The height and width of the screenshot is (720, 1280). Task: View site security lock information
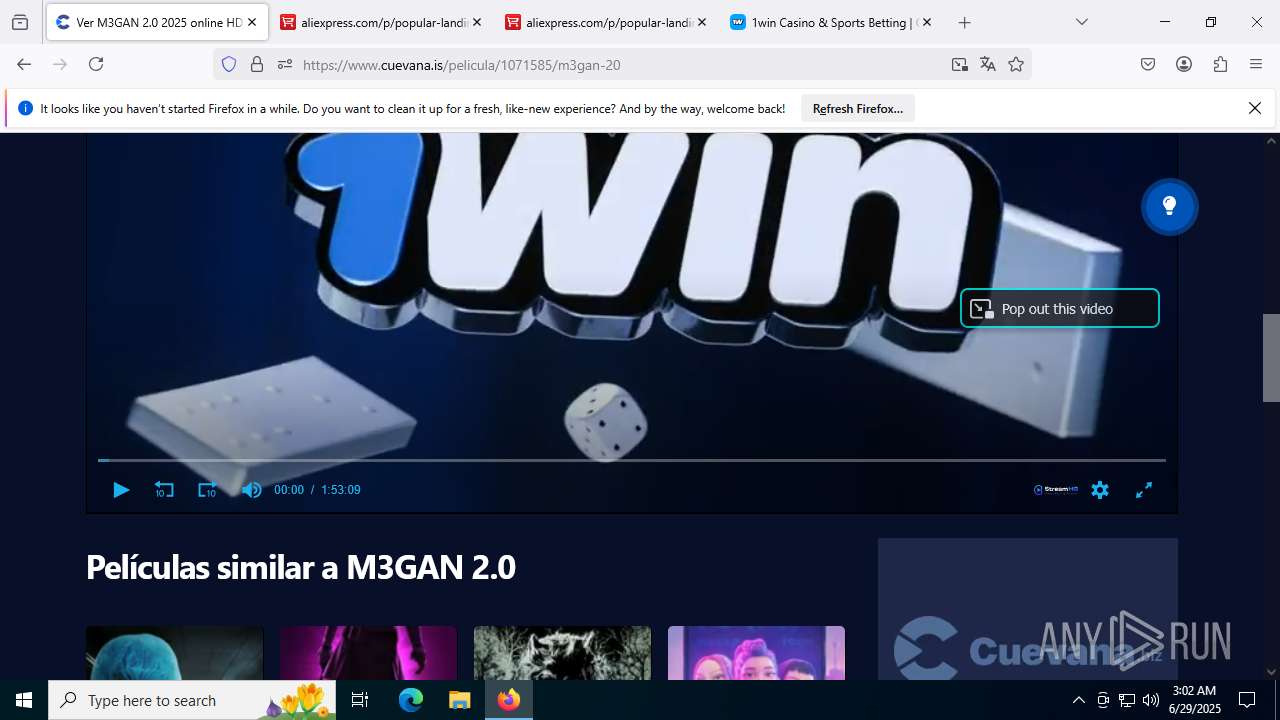257,64
